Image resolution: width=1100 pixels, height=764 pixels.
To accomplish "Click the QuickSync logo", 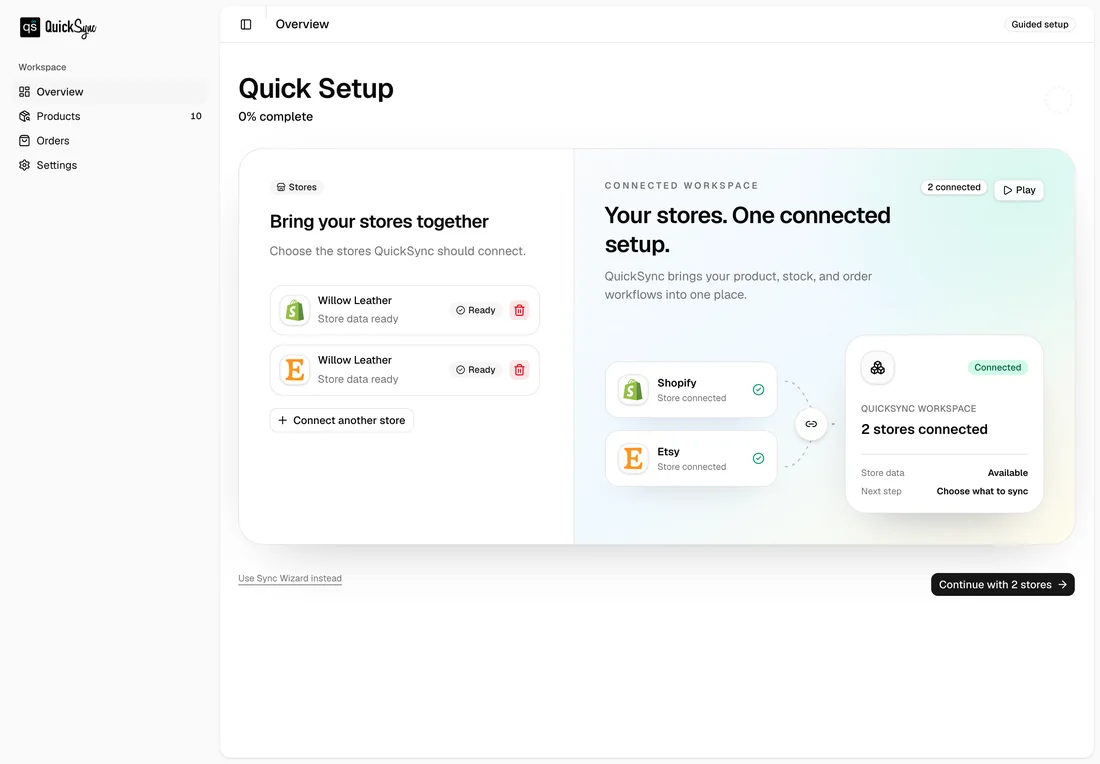I will (x=58, y=27).
